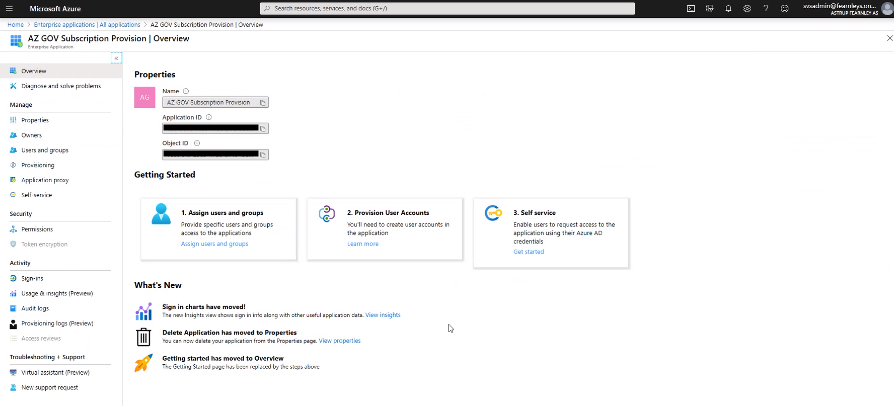894x406 pixels.
Task: Click the Assign users and groups person icon
Action: pos(161,214)
